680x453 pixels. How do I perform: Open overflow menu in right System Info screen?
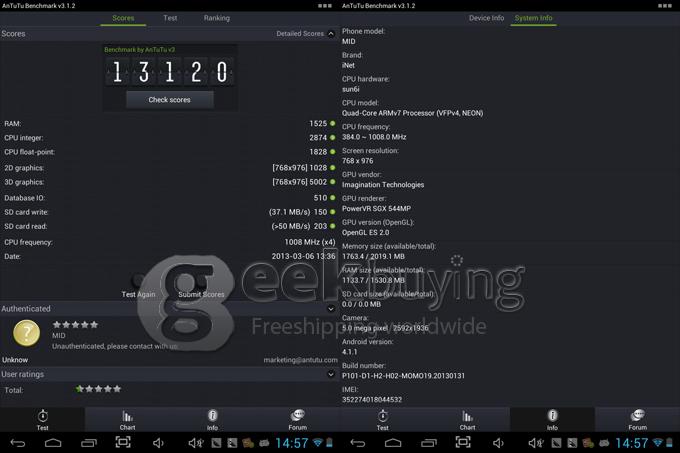point(664,6)
